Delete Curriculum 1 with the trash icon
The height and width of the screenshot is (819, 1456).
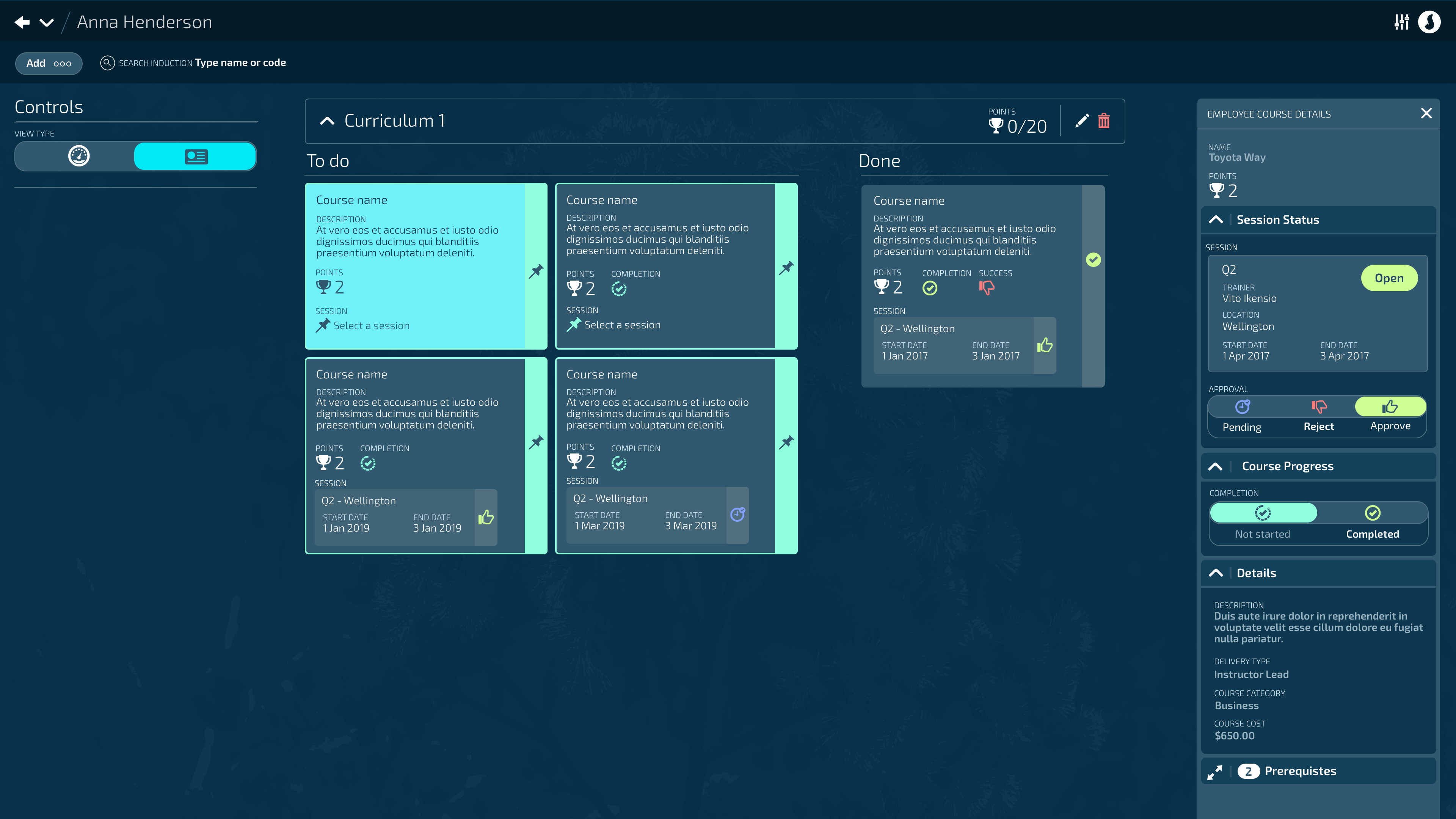[1103, 121]
